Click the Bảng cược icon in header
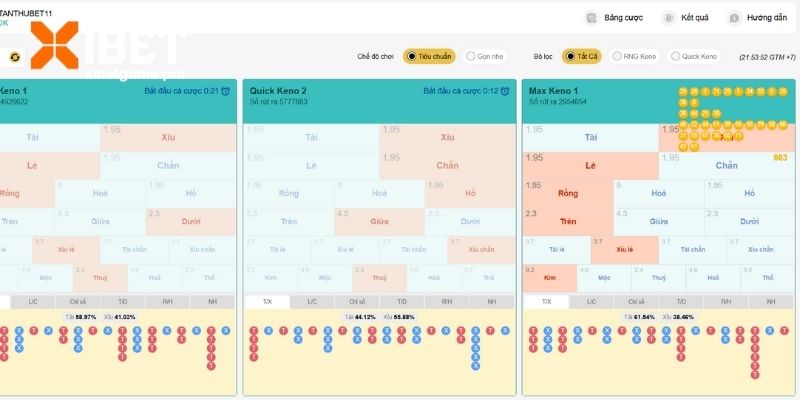This screenshot has height=400, width=800. tap(591, 18)
